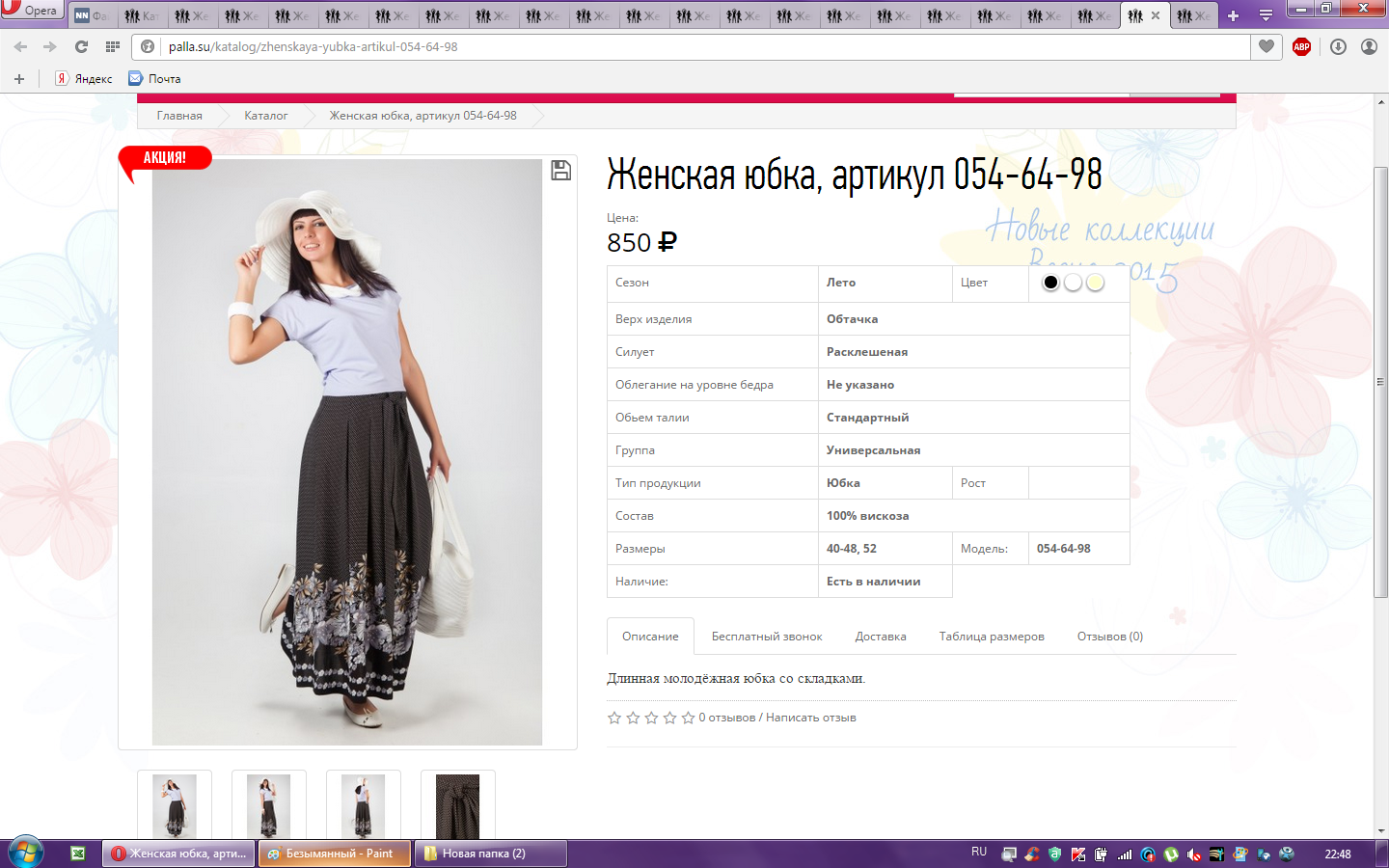The height and width of the screenshot is (868, 1389).
Task: Add page to bookmarks heart icon
Action: (1266, 46)
